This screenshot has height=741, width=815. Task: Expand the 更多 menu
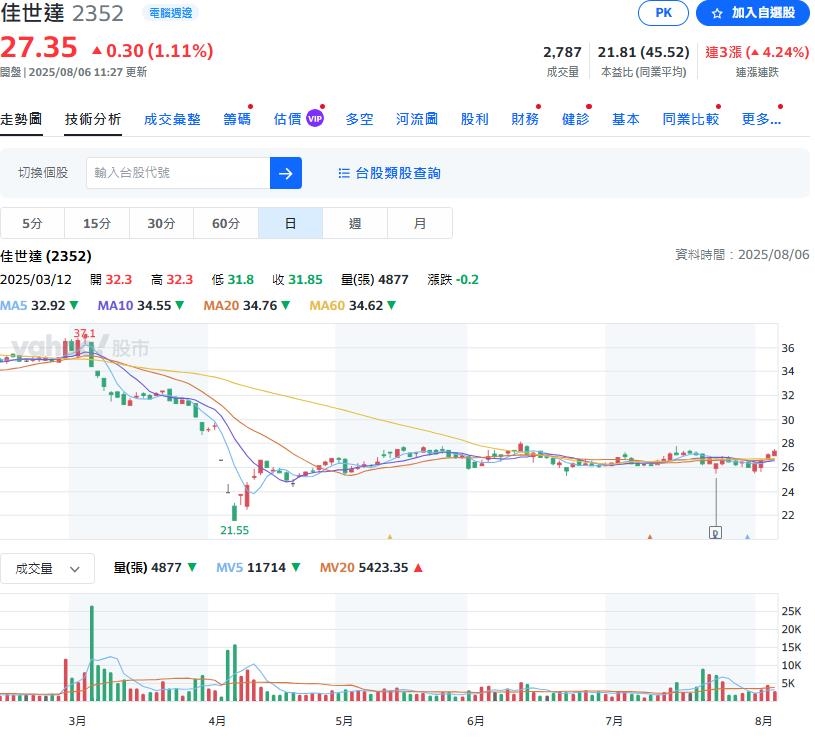761,117
